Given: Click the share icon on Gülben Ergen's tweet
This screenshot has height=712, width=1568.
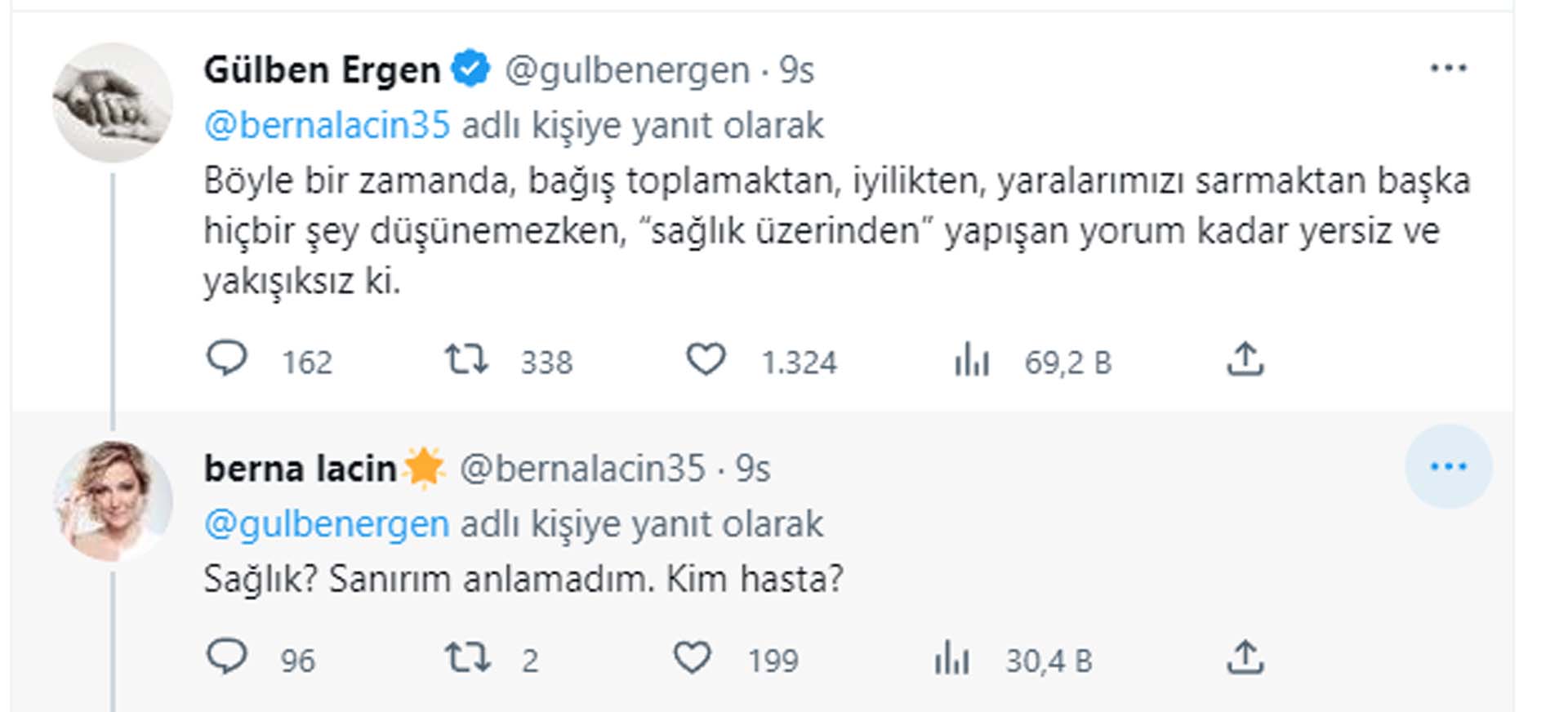Looking at the screenshot, I should (x=1245, y=359).
